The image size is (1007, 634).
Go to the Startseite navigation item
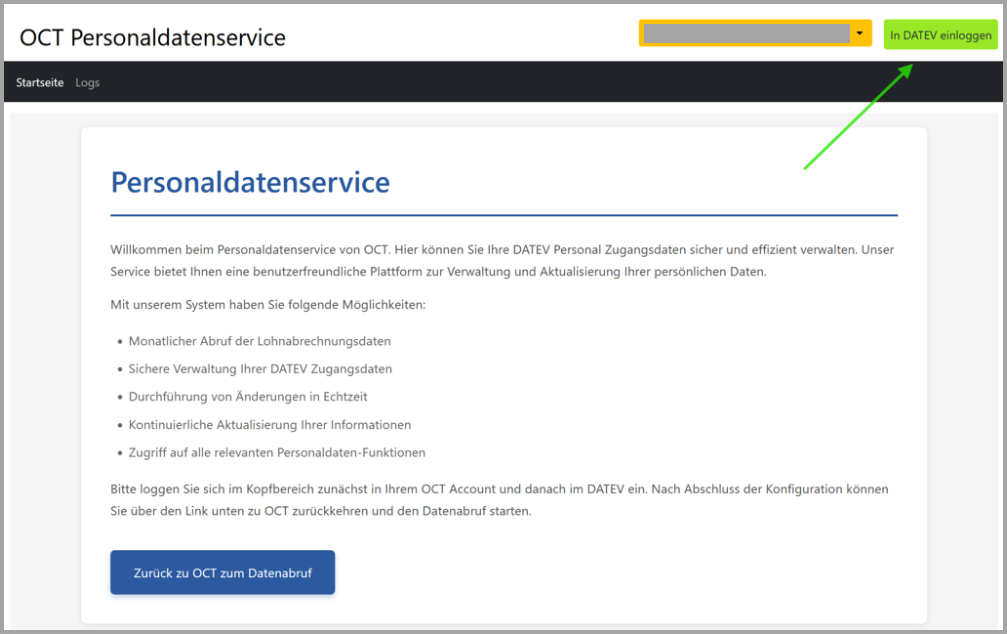tap(40, 82)
